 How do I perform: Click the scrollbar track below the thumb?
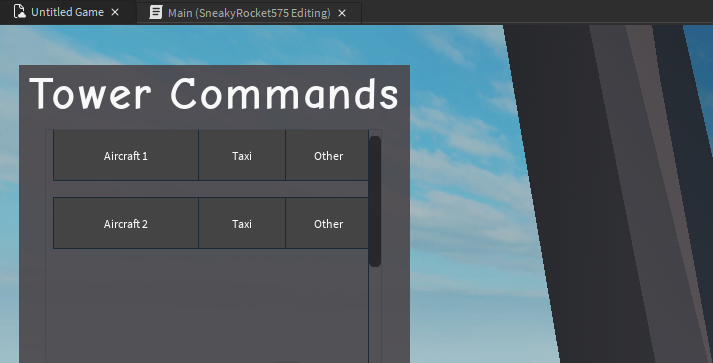point(375,314)
